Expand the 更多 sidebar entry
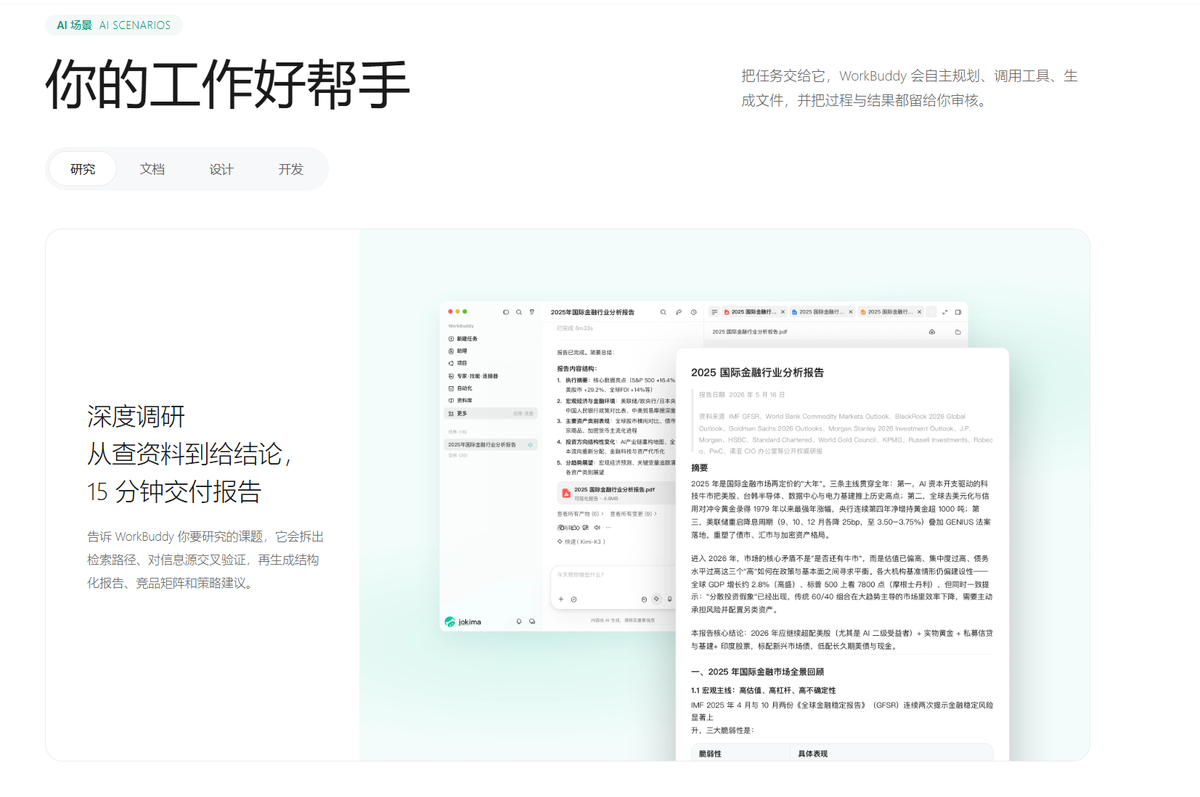Image resolution: width=1200 pixels, height=797 pixels. coord(491,413)
